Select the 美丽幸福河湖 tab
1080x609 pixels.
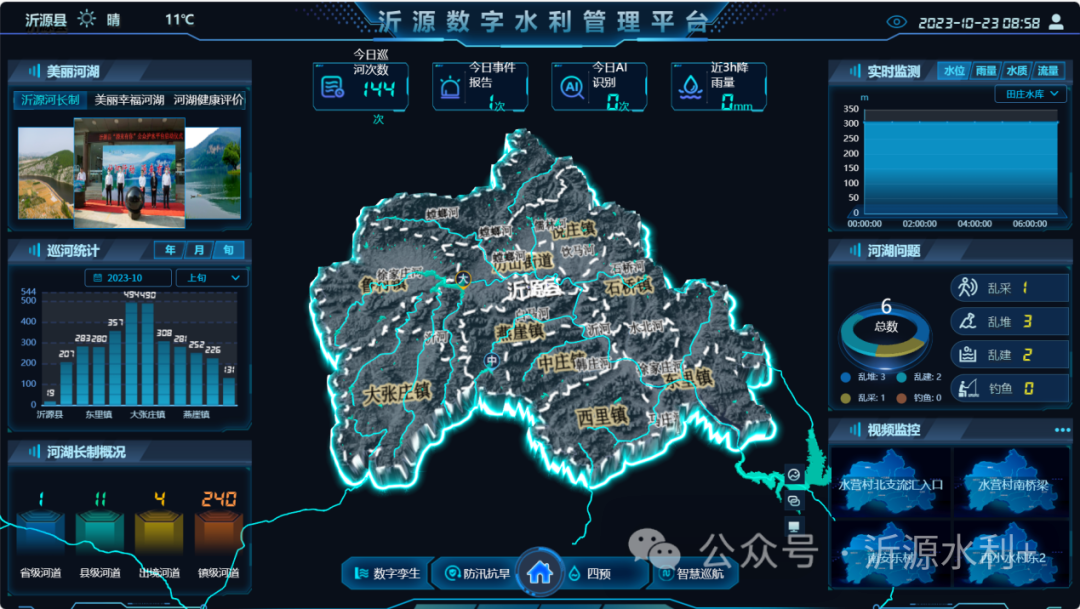pyautogui.click(x=129, y=100)
